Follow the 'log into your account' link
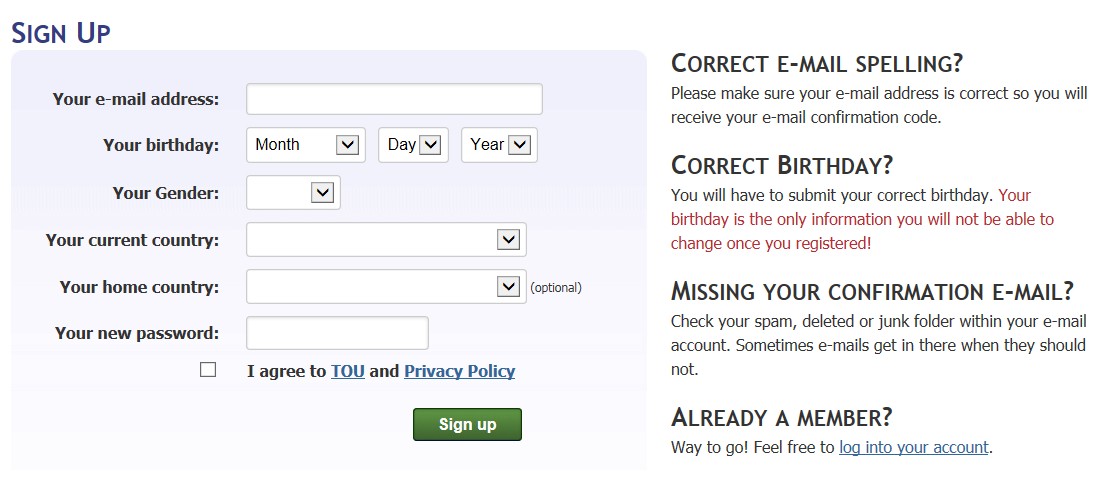Screen dimensions: 1114x500 coord(914,447)
